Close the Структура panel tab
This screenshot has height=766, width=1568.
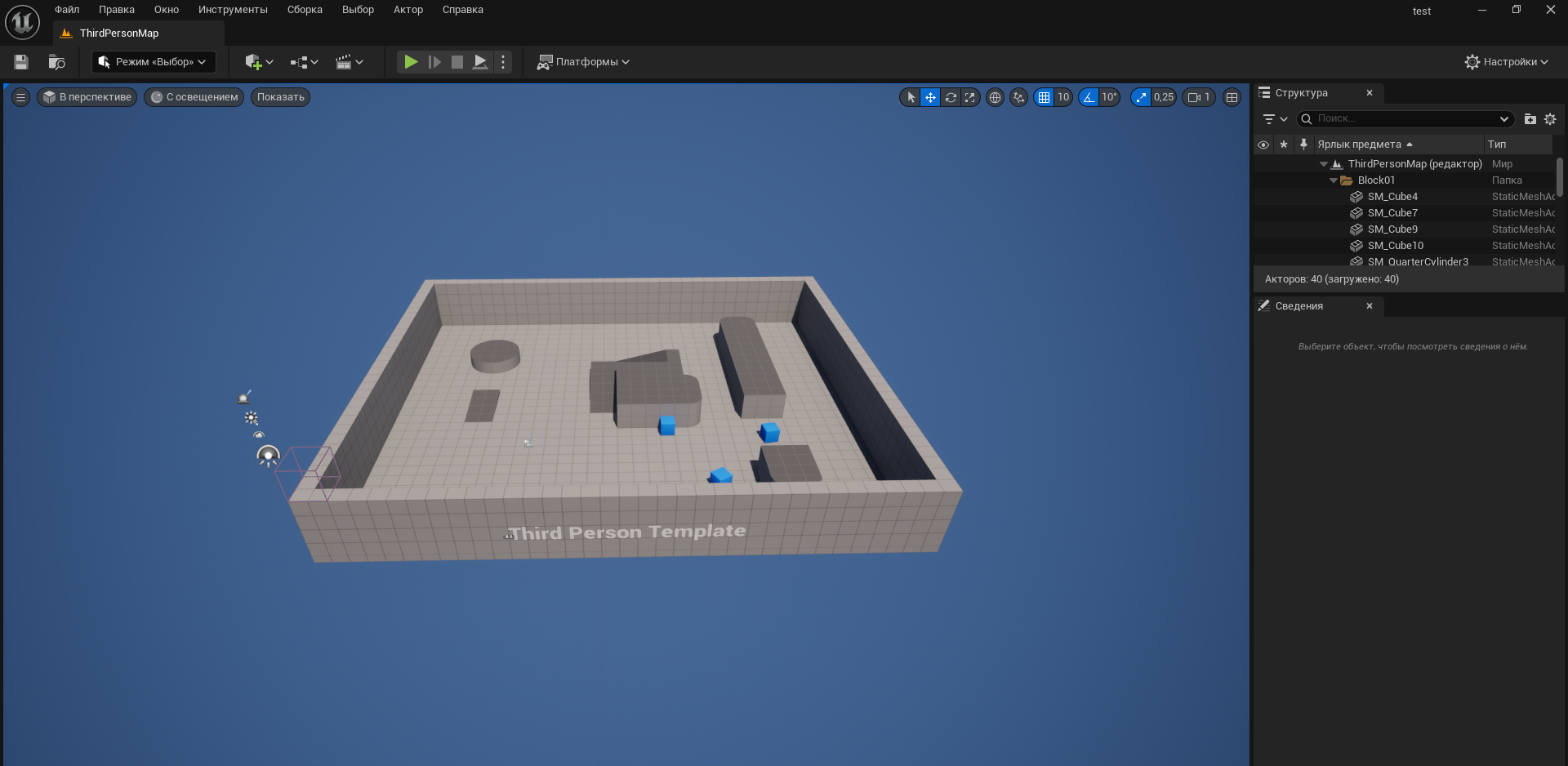1370,93
